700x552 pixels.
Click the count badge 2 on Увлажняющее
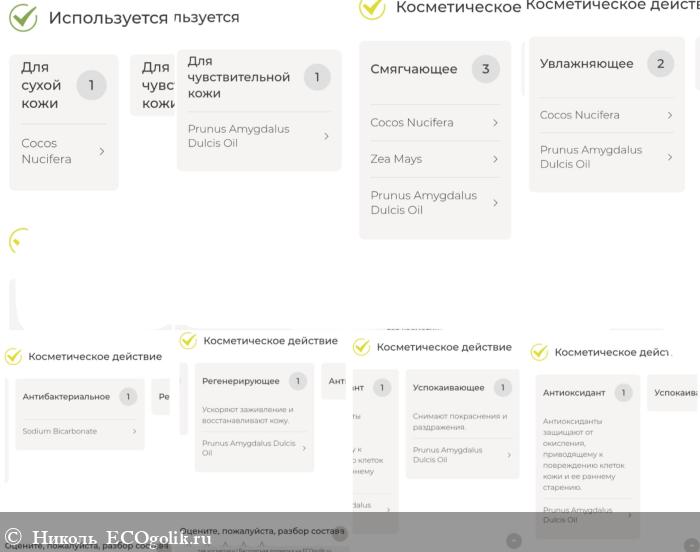[x=659, y=64]
